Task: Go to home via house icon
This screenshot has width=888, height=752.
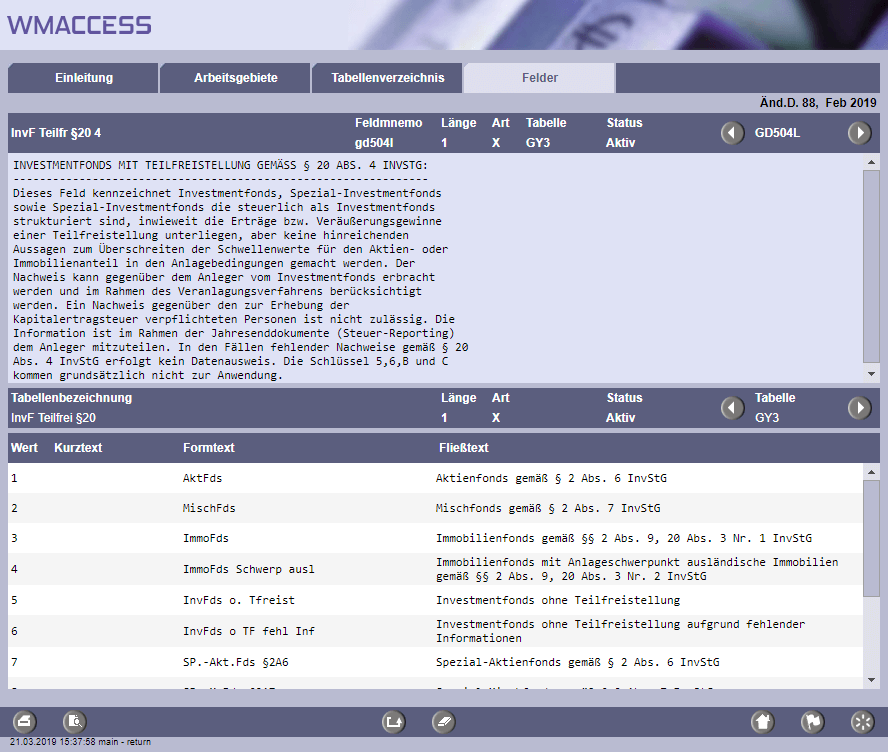Action: tap(763, 721)
